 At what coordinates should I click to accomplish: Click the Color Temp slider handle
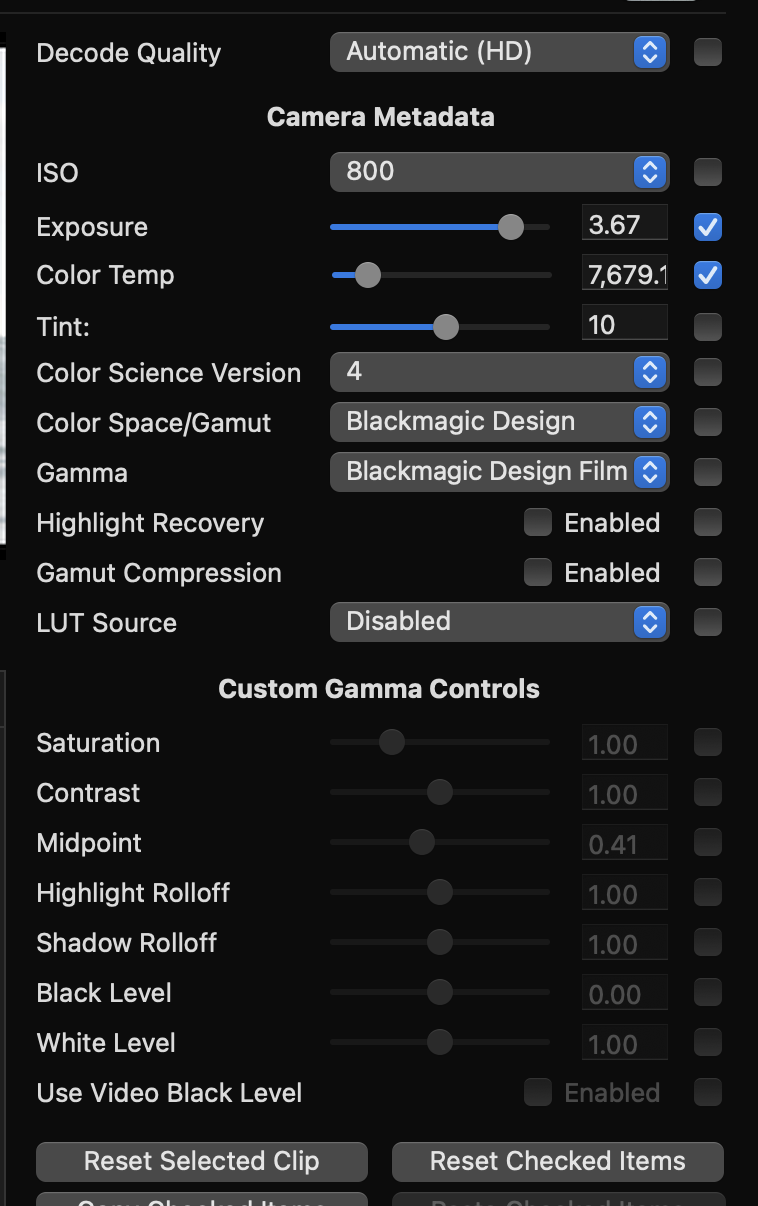click(x=368, y=275)
